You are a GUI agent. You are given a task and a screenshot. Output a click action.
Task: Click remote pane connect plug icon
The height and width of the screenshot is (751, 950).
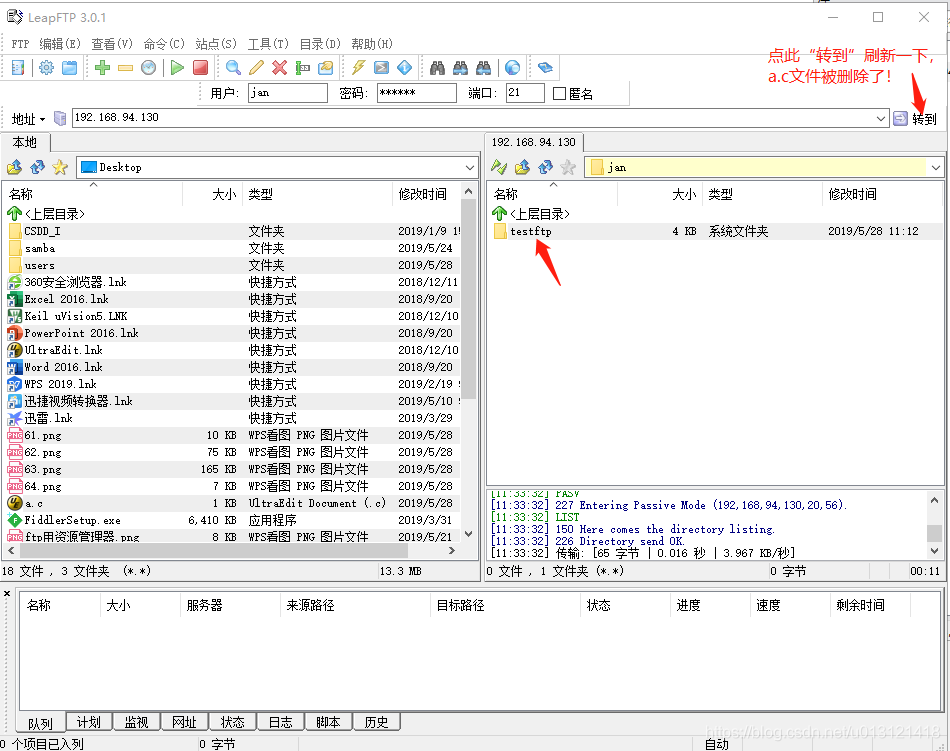(499, 167)
